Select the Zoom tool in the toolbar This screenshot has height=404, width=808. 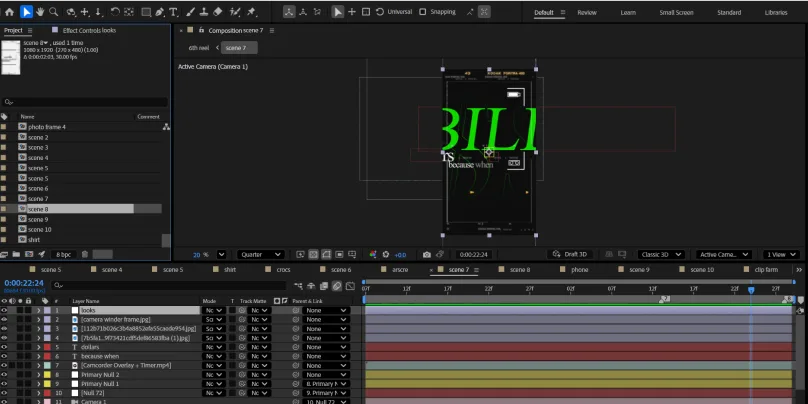pos(54,12)
